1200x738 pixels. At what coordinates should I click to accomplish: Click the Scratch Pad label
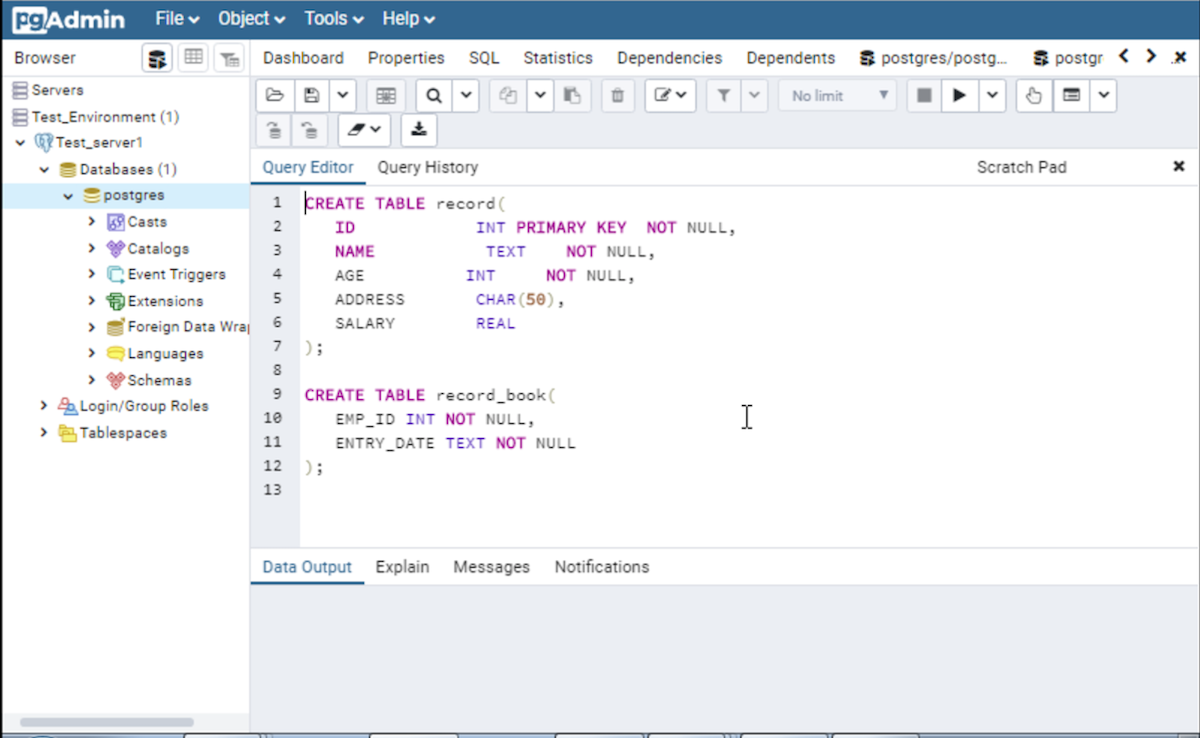(x=1021, y=167)
